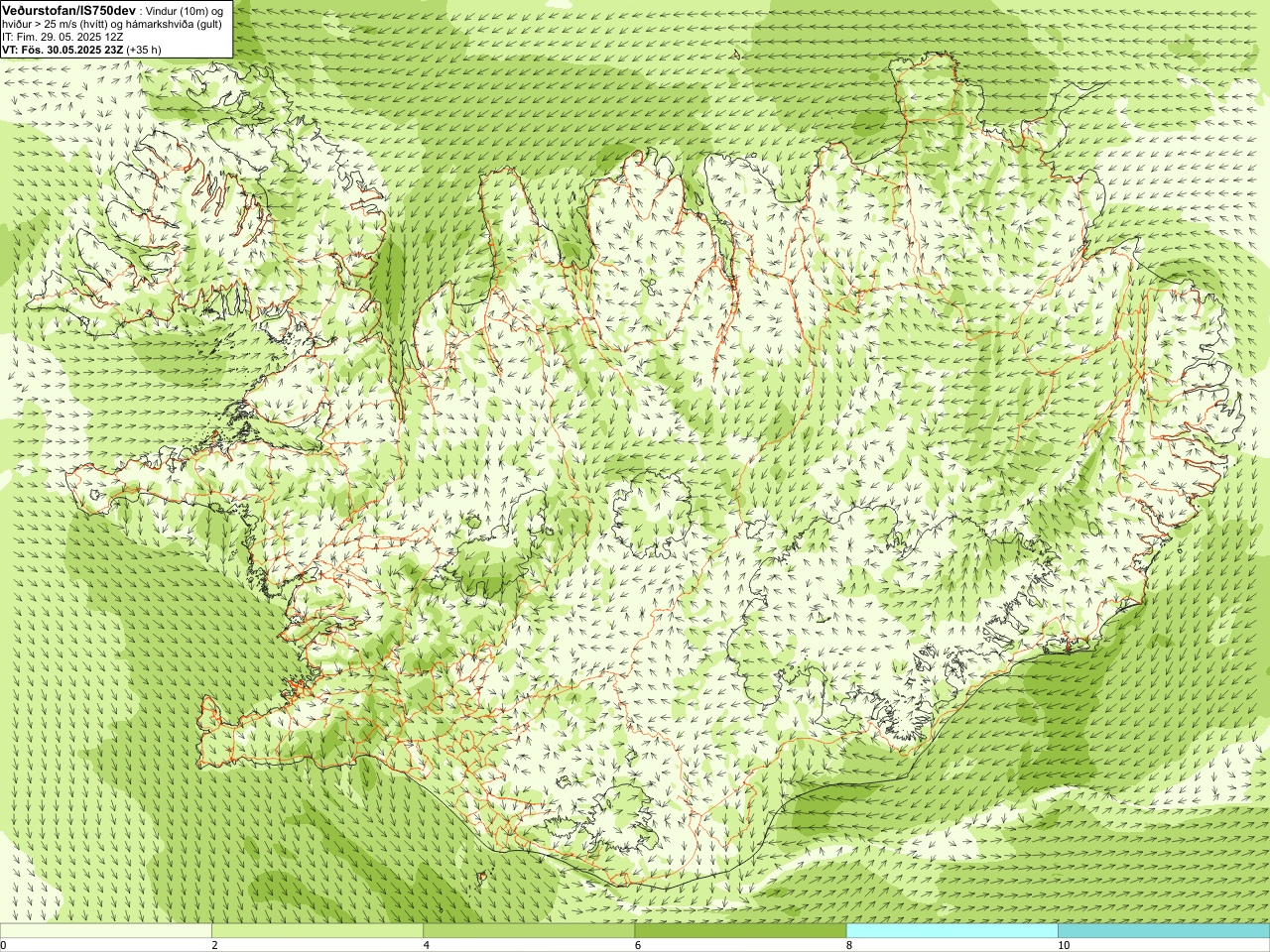Click the valid time line "VT: Fös. 30.05.2025 23Z"
Screen dimensions: 1270x952
pos(63,50)
